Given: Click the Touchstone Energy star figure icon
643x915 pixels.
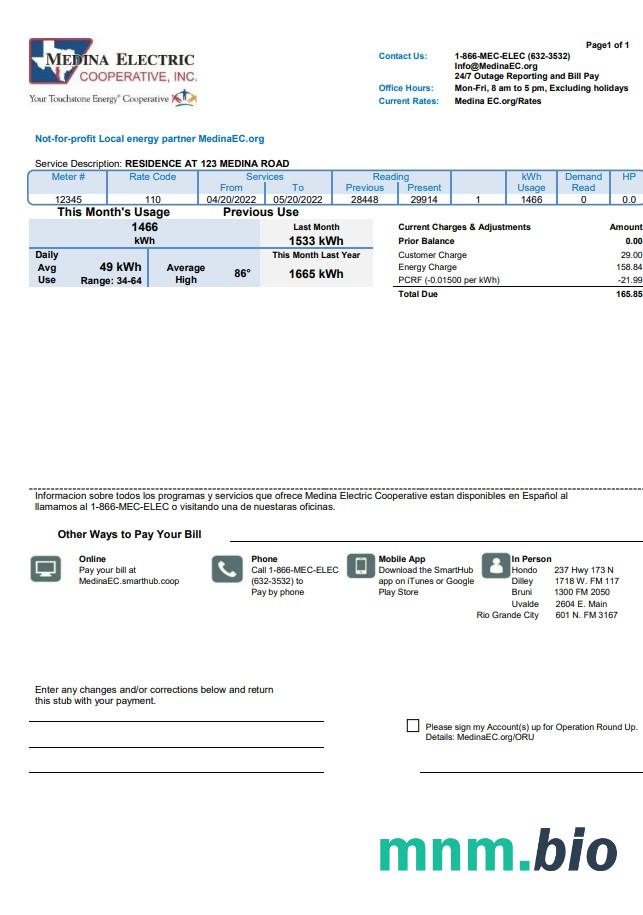Looking at the screenshot, I should [x=185, y=98].
